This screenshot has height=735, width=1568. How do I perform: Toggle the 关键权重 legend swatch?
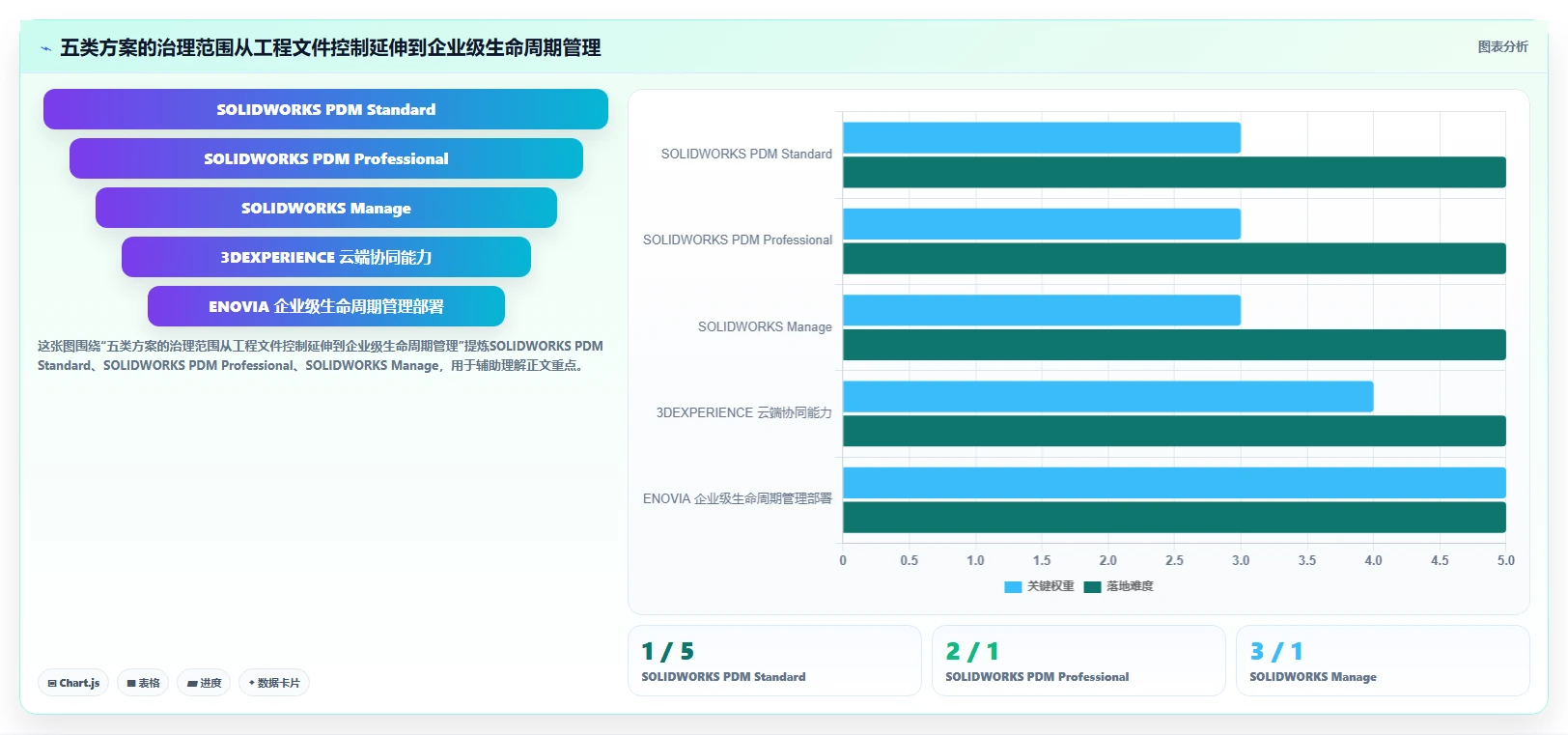coord(1013,586)
